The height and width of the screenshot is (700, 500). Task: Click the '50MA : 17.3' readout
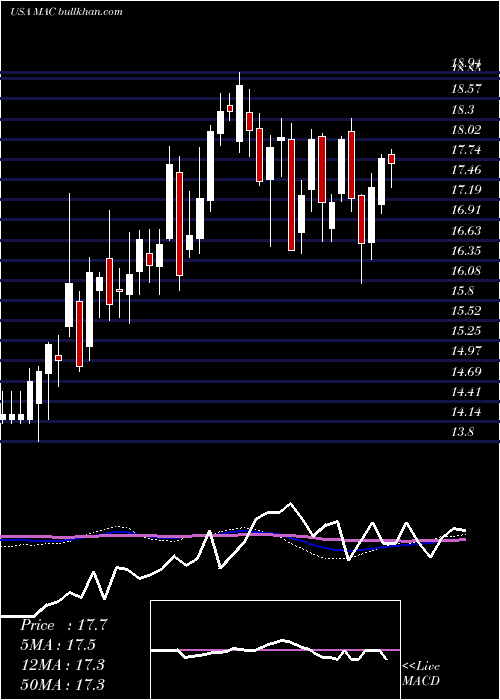[x=62, y=684]
